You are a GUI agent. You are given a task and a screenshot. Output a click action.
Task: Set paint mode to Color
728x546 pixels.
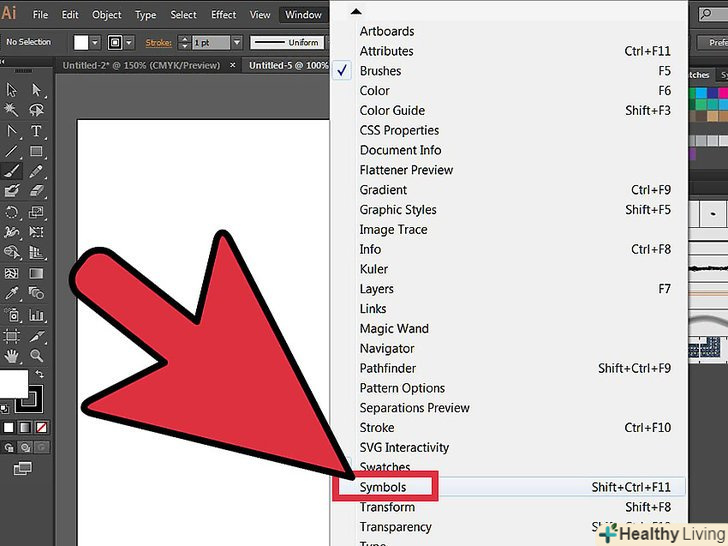tap(8, 427)
